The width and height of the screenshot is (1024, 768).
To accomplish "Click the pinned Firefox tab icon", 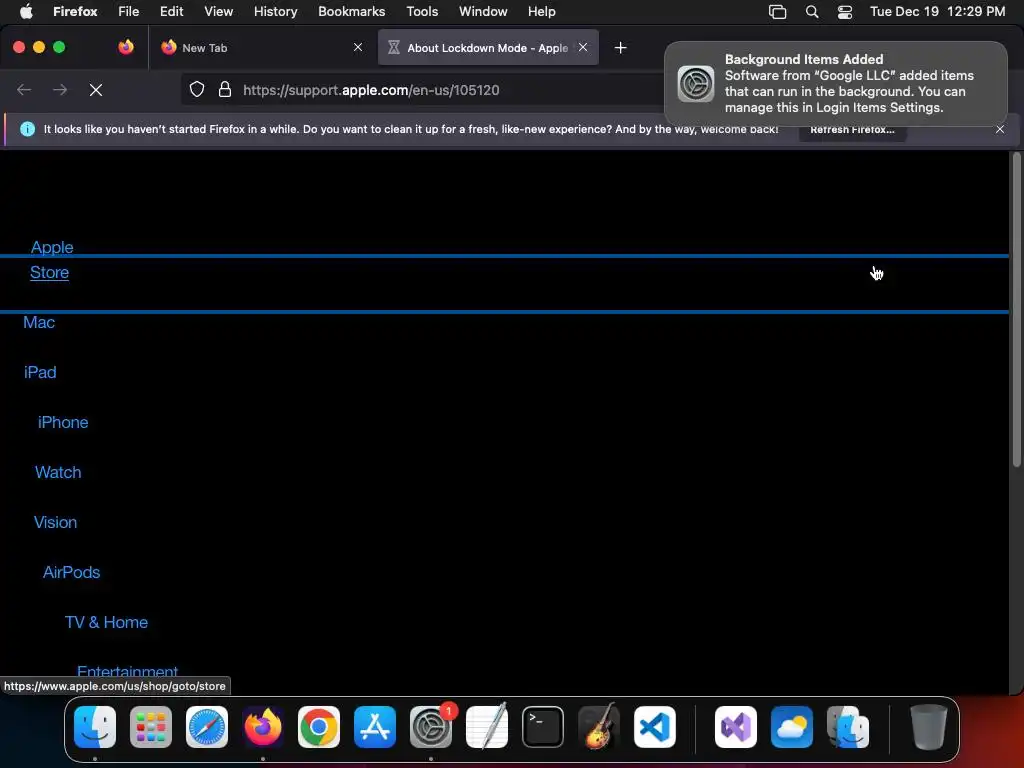I will (126, 47).
